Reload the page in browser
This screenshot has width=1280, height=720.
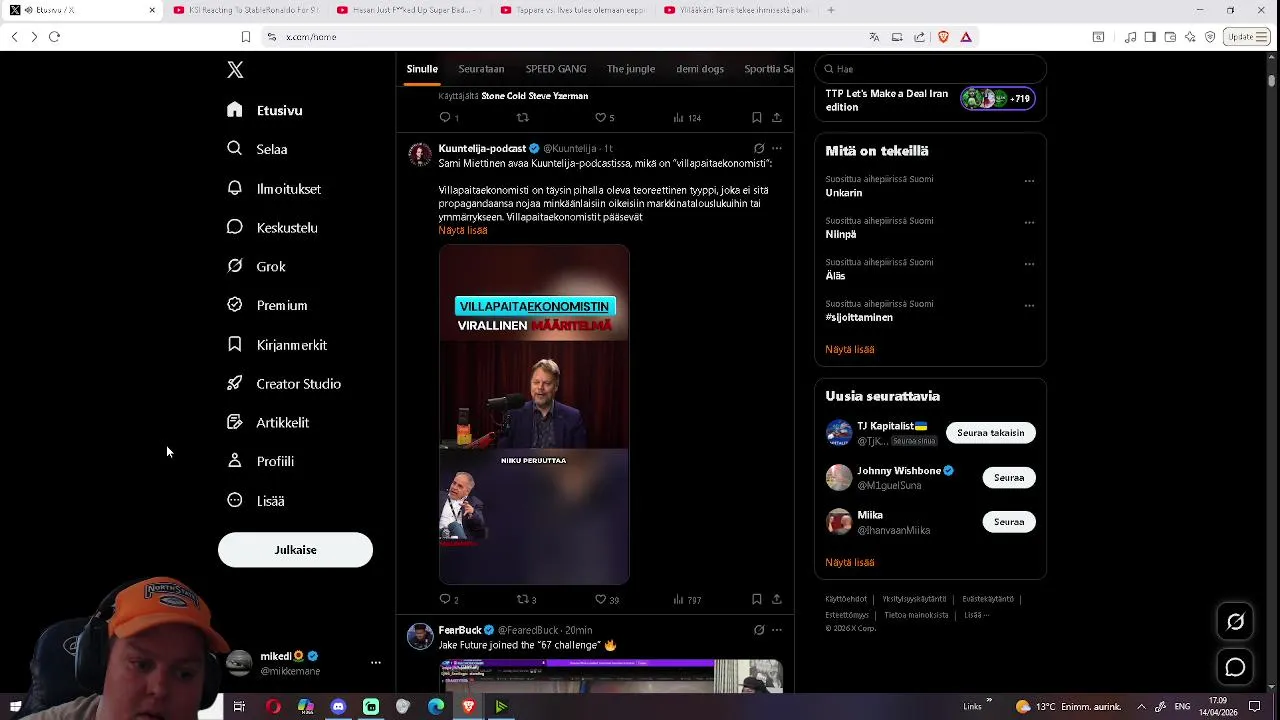(x=54, y=37)
